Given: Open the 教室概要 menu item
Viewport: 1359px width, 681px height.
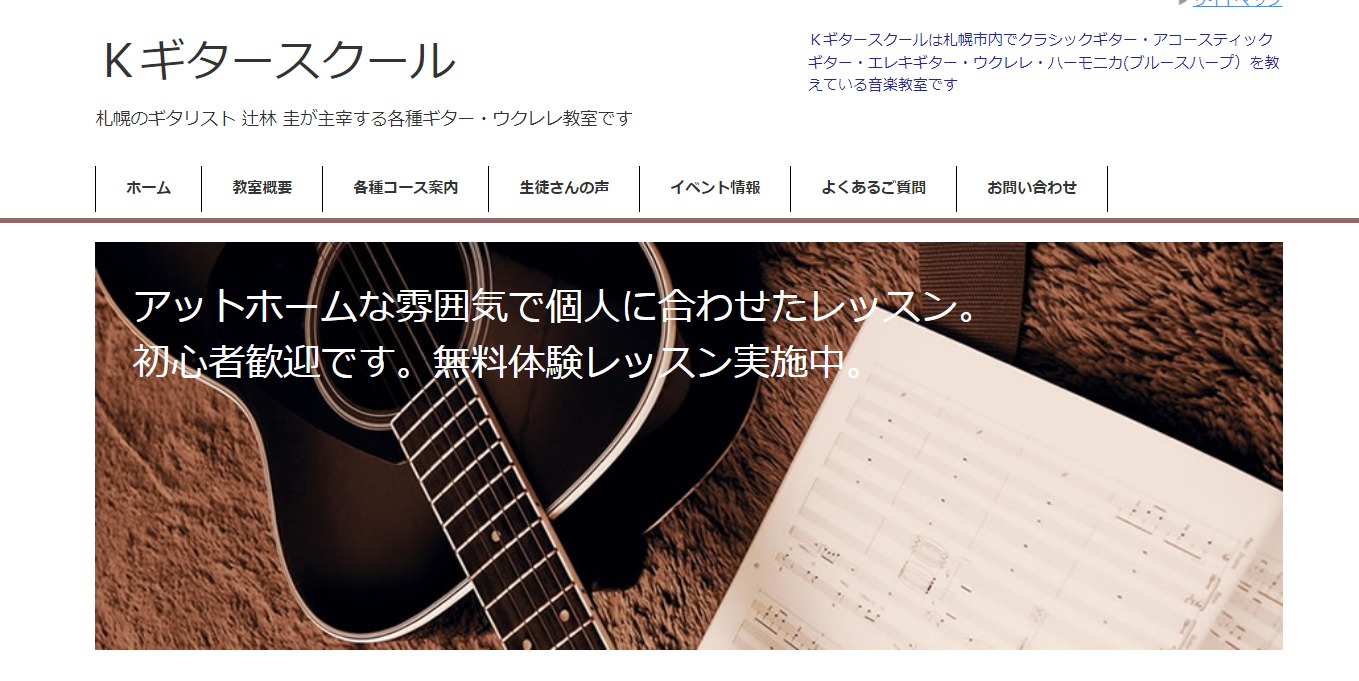Looking at the screenshot, I should (x=262, y=188).
